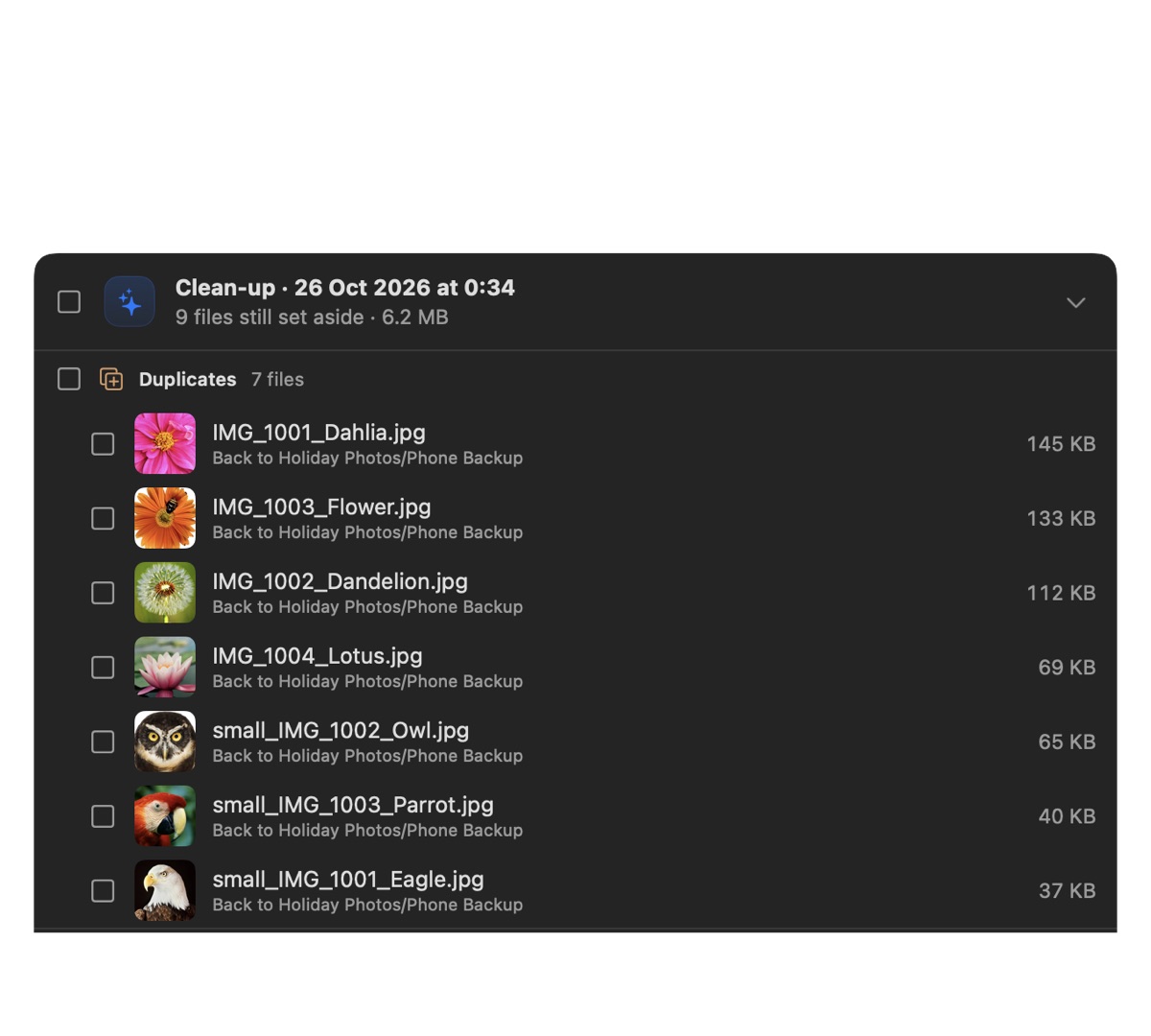This screenshot has height=1036, width=1151.
Task: Click the '7 files' count
Action: tap(277, 380)
